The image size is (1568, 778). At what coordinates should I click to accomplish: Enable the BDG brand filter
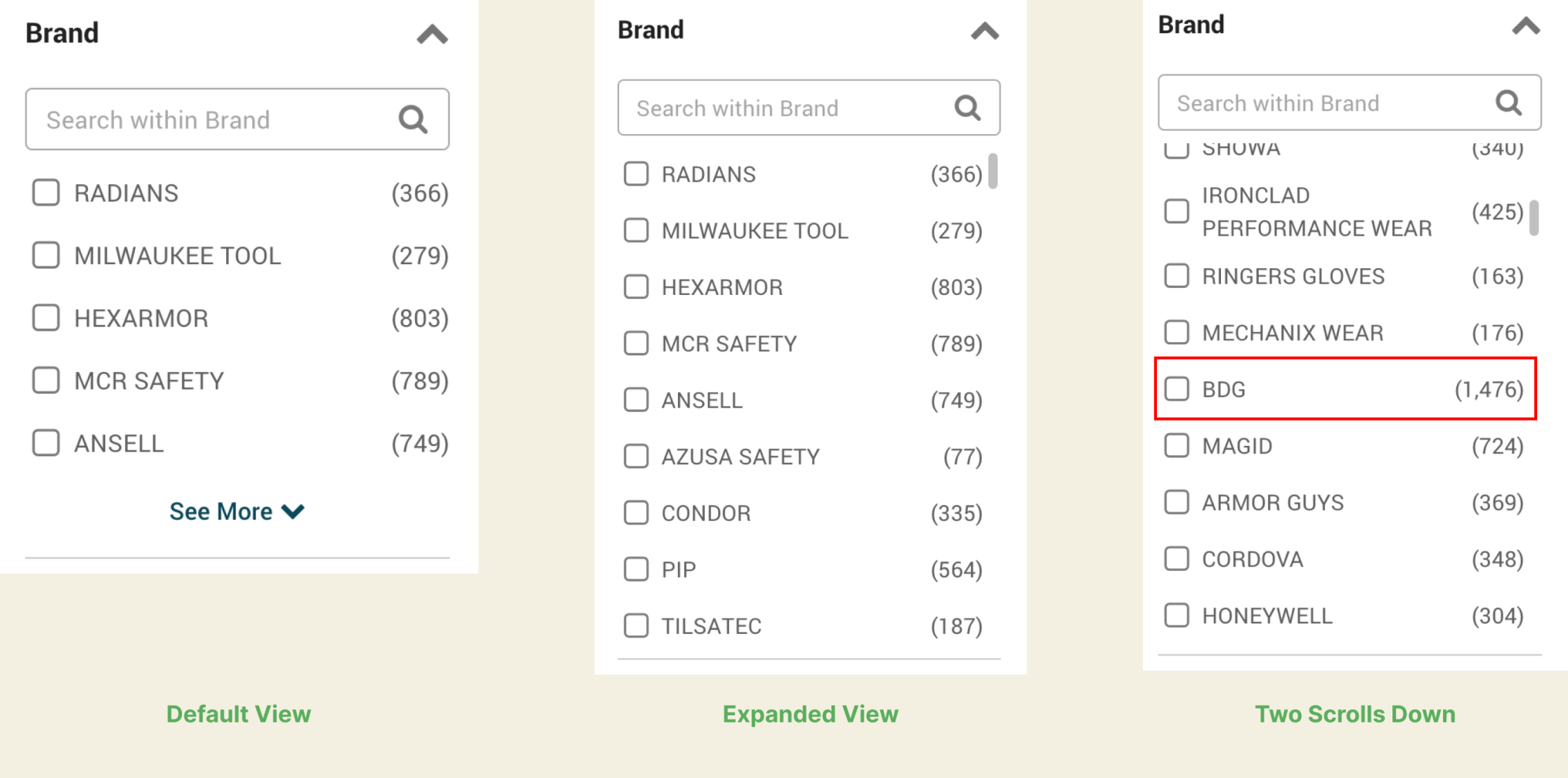click(x=1175, y=388)
